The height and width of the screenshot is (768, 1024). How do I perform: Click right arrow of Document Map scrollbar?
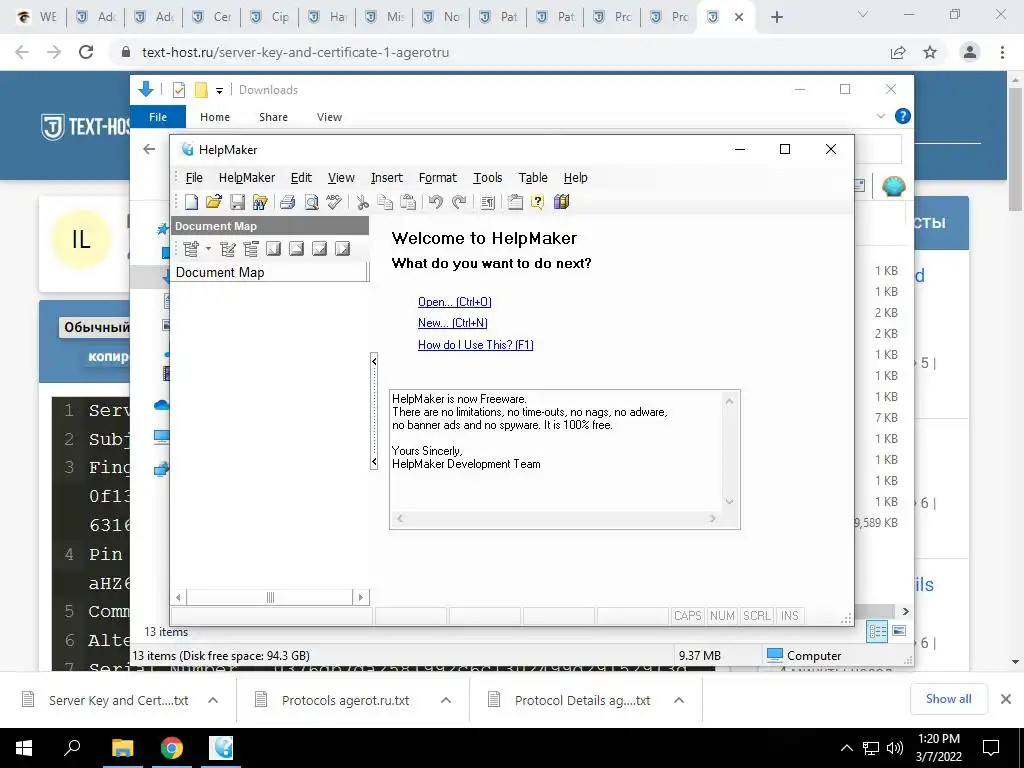click(x=360, y=597)
